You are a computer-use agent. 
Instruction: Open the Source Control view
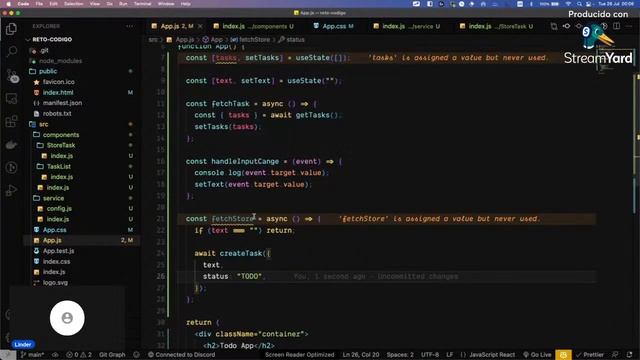(x=12, y=76)
